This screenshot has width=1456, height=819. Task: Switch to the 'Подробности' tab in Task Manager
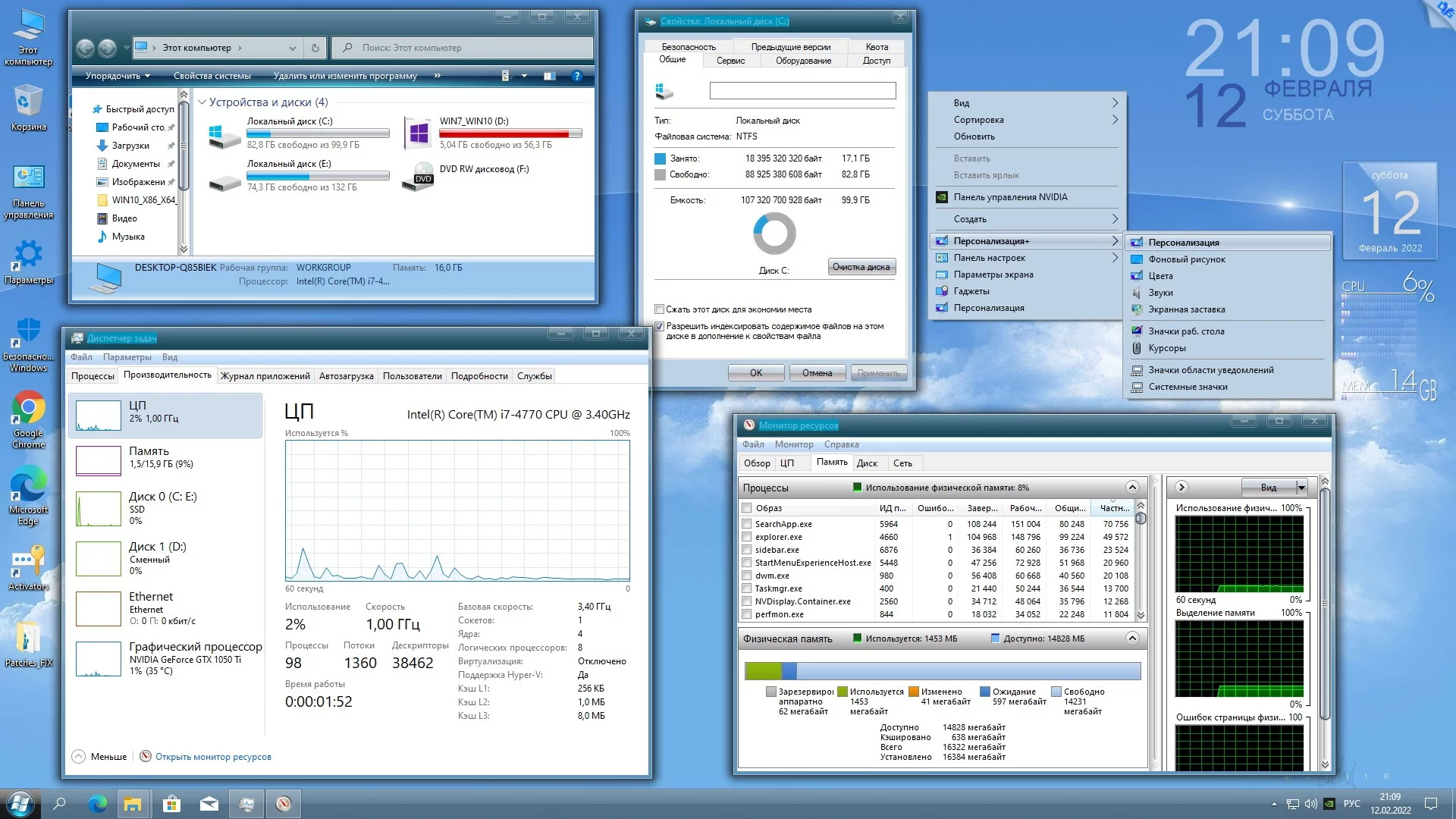[x=479, y=376]
